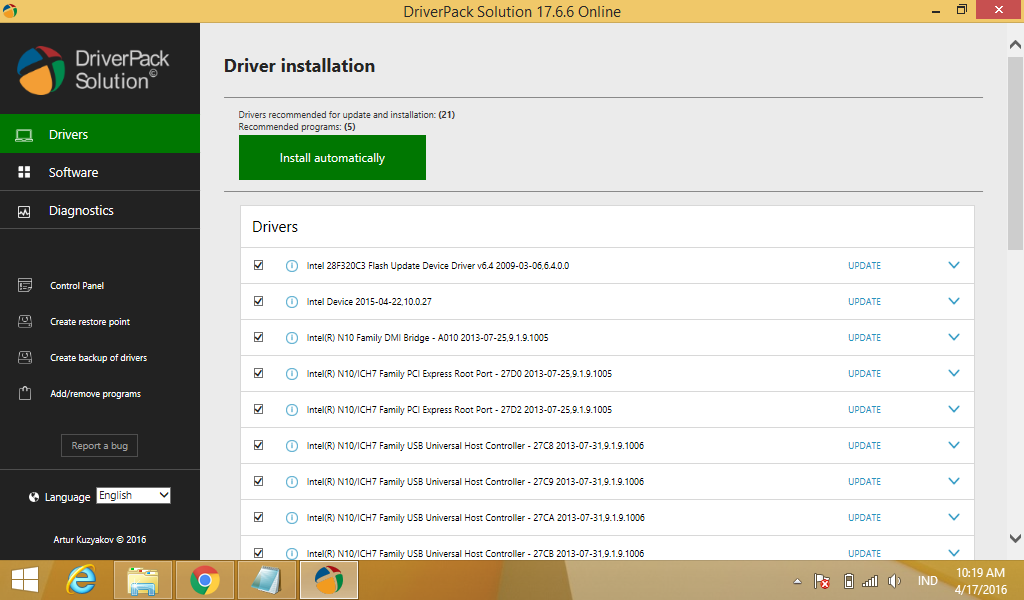
Task: Launch Internet Explorer from the taskbar
Action: (82, 580)
